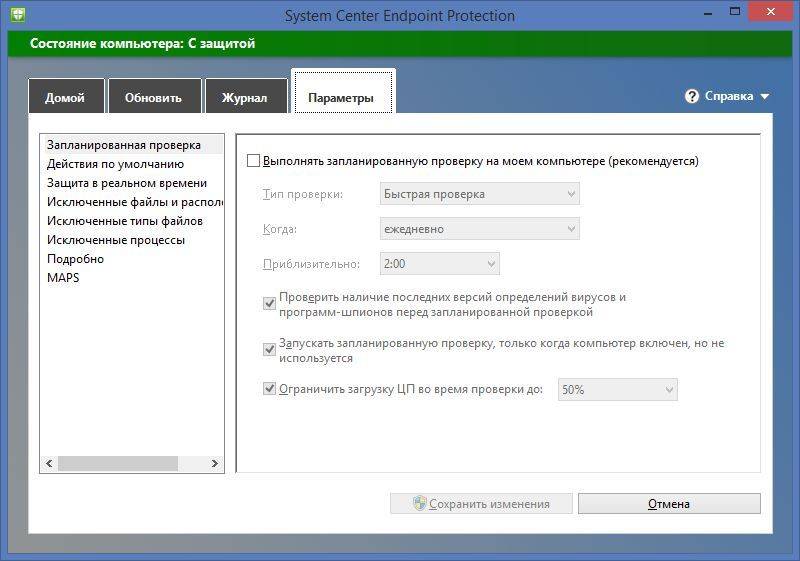This screenshot has height=561, width=800.
Task: Click the Приблизительно label
Action: coord(311,264)
